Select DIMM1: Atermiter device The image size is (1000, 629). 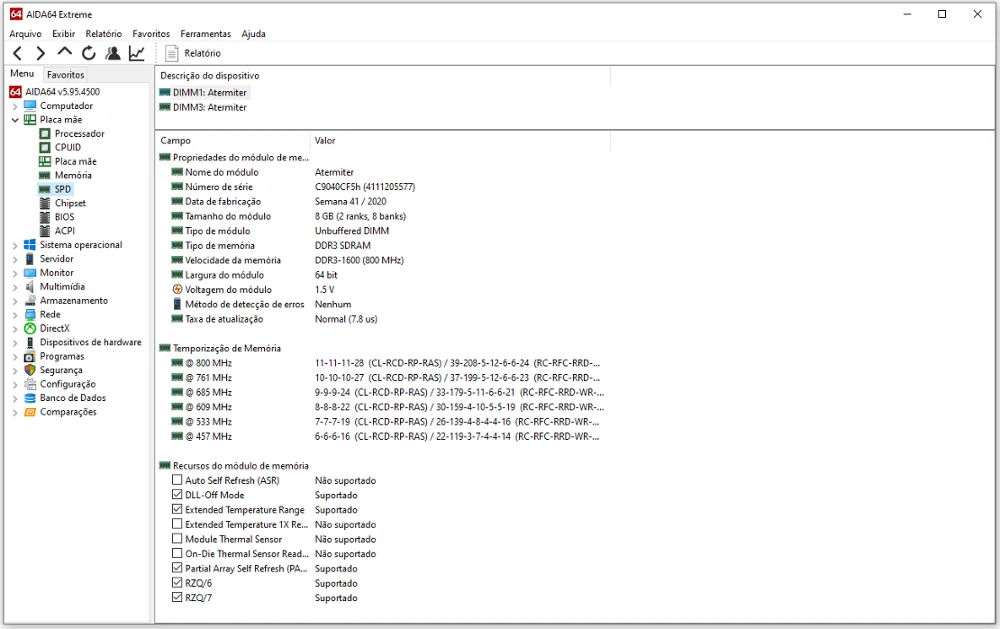pyautogui.click(x=203, y=92)
